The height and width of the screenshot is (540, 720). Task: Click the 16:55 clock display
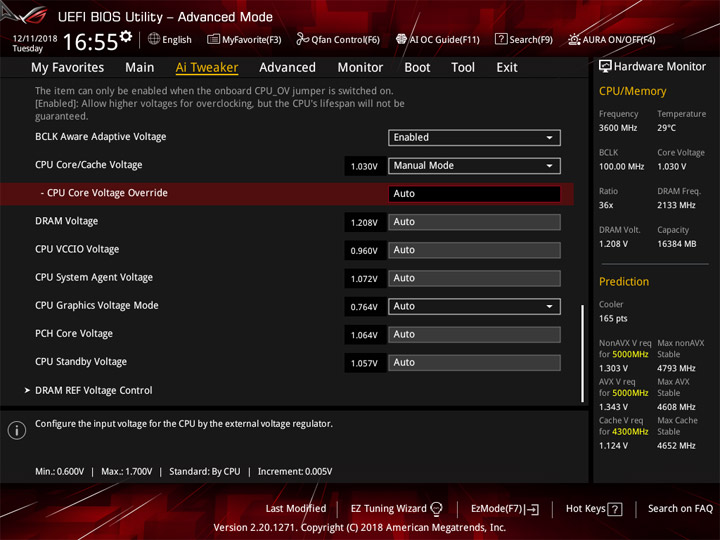click(90, 42)
